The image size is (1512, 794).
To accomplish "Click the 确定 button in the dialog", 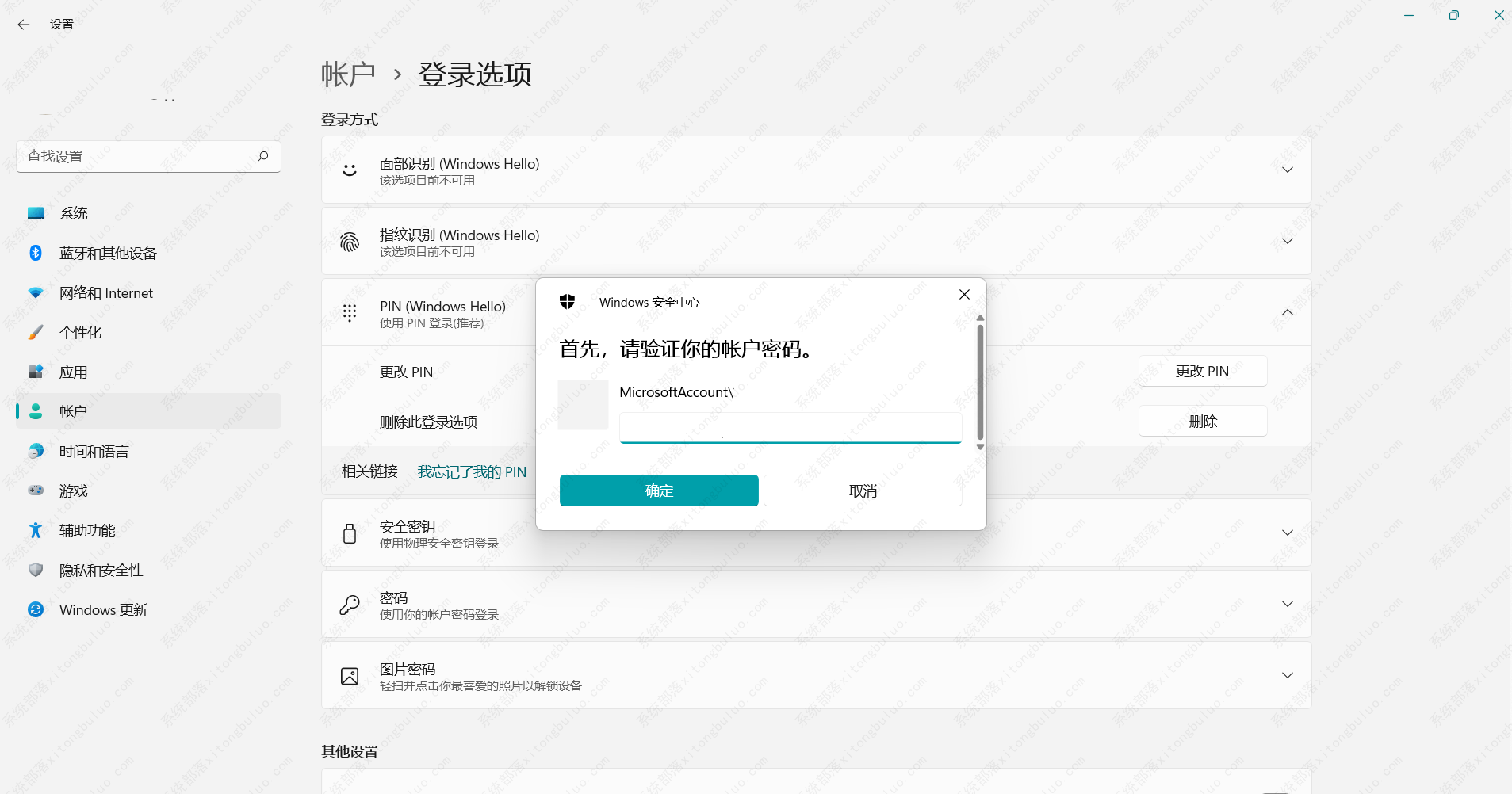I will (x=658, y=491).
